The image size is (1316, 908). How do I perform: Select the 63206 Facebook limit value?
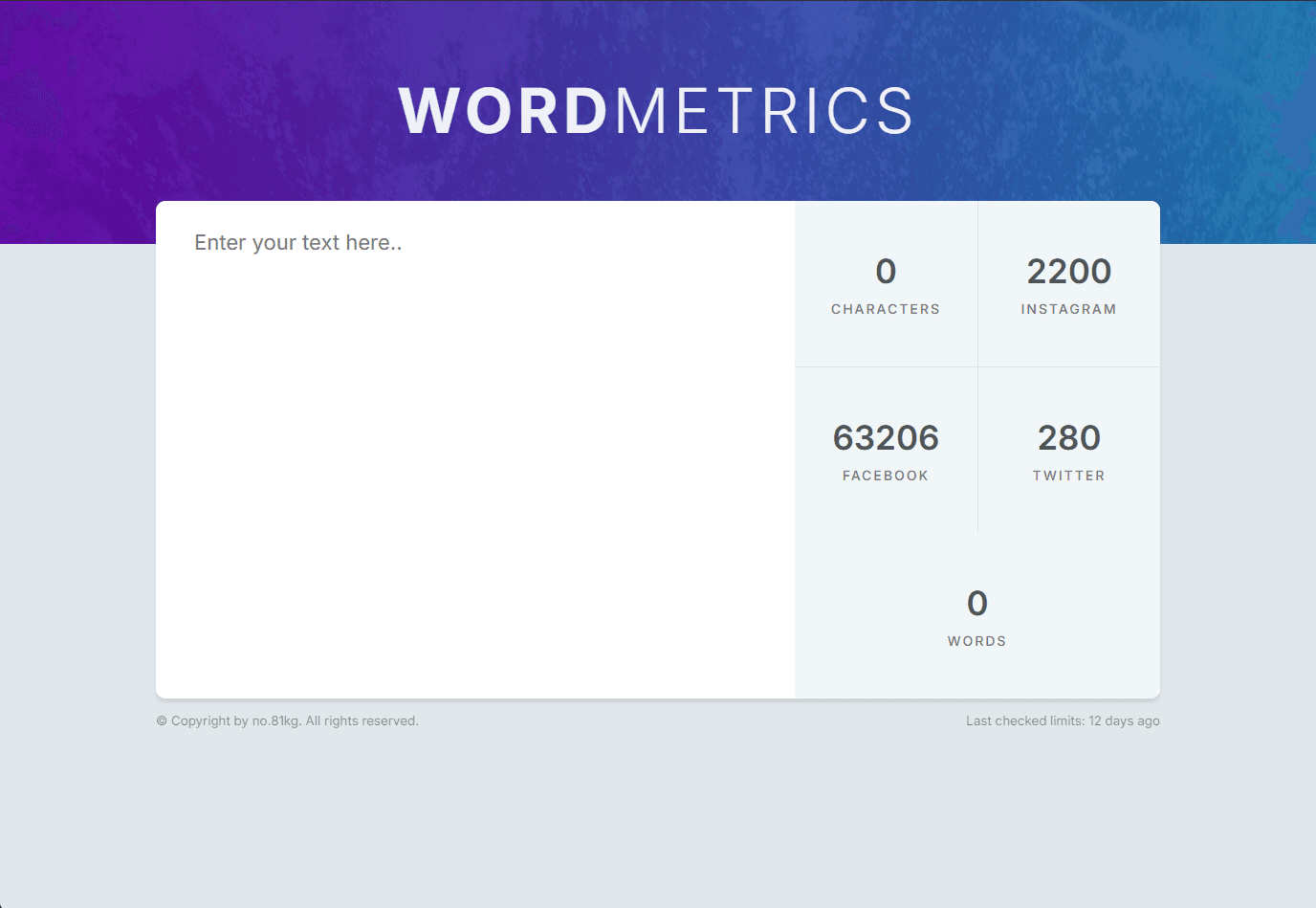[886, 438]
